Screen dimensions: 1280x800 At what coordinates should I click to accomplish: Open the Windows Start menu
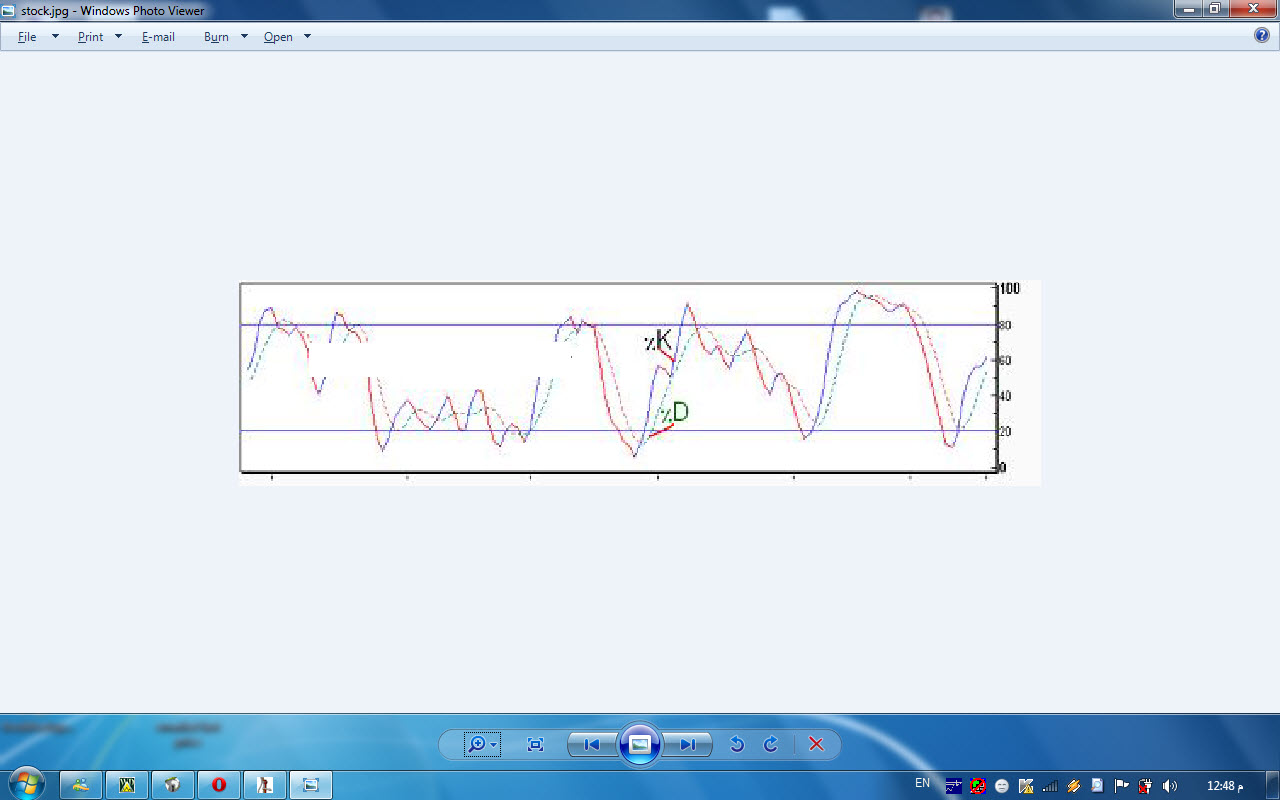[26, 785]
